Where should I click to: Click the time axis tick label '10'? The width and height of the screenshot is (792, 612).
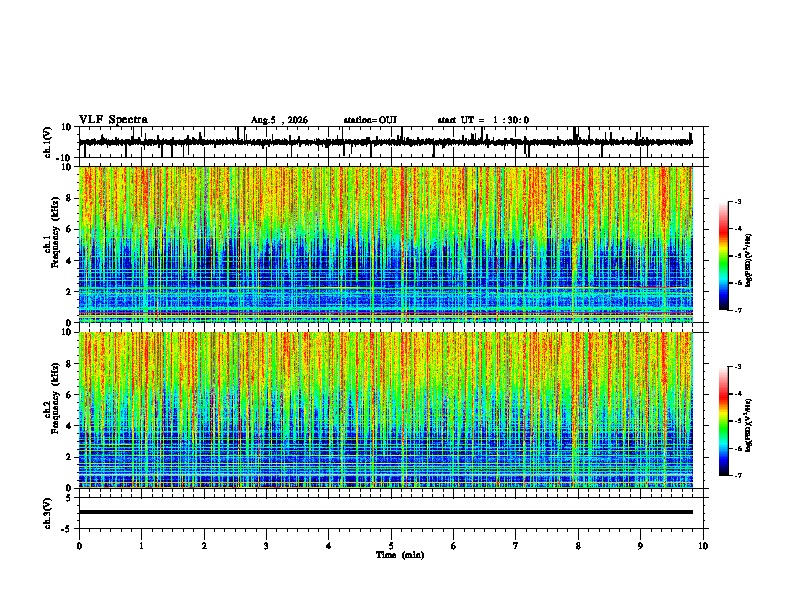coord(703,546)
